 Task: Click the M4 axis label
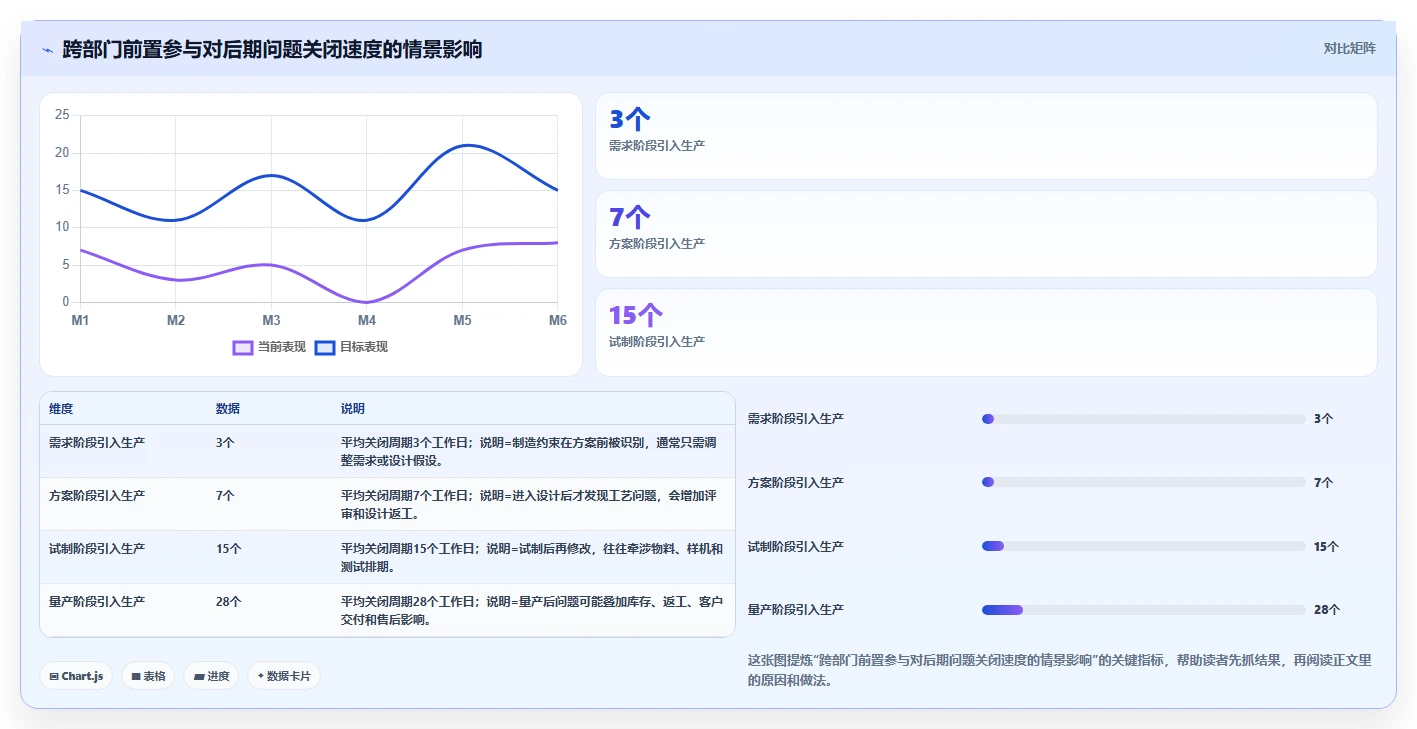[367, 320]
